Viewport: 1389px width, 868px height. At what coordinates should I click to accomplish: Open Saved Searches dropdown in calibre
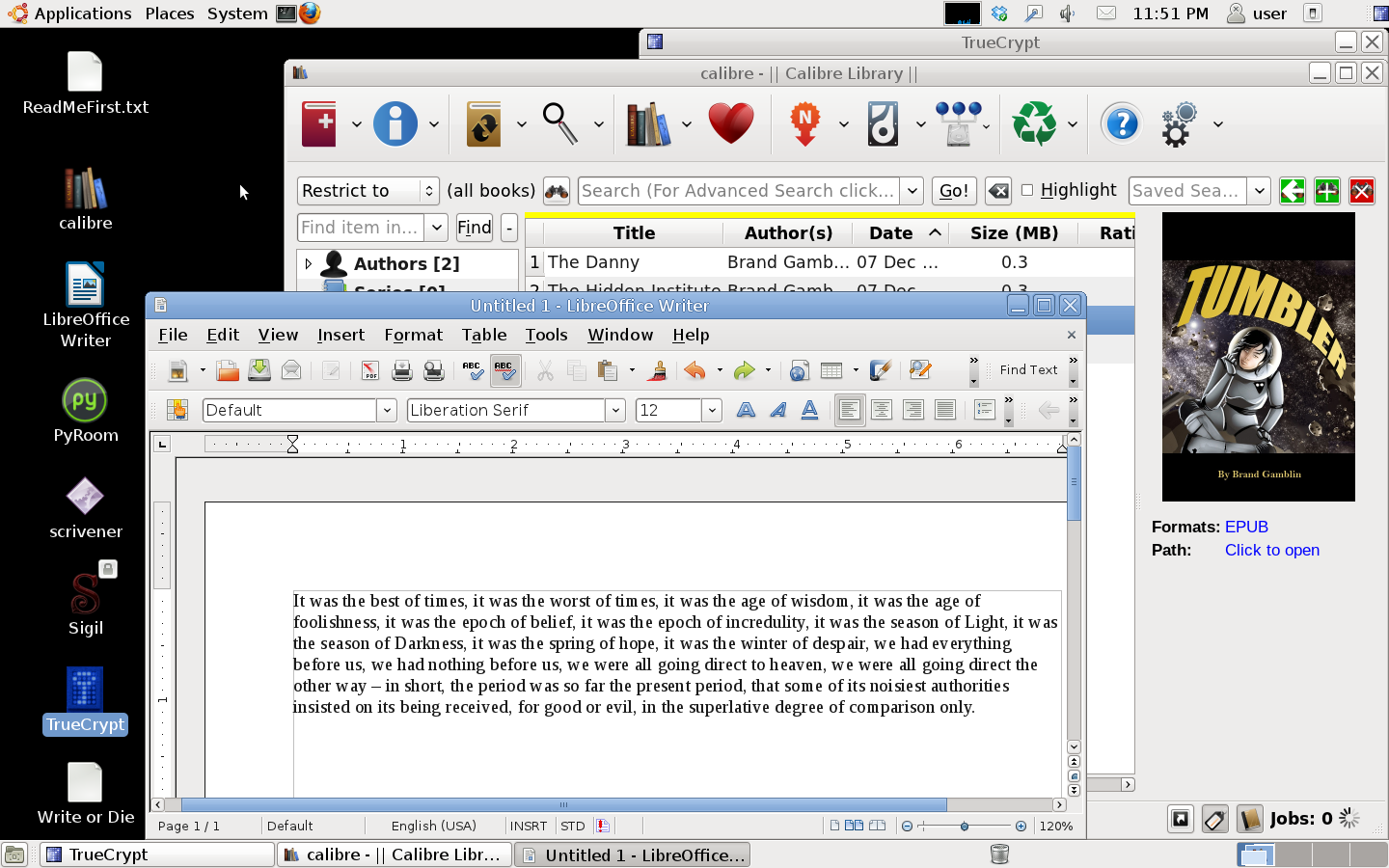coord(1260,191)
